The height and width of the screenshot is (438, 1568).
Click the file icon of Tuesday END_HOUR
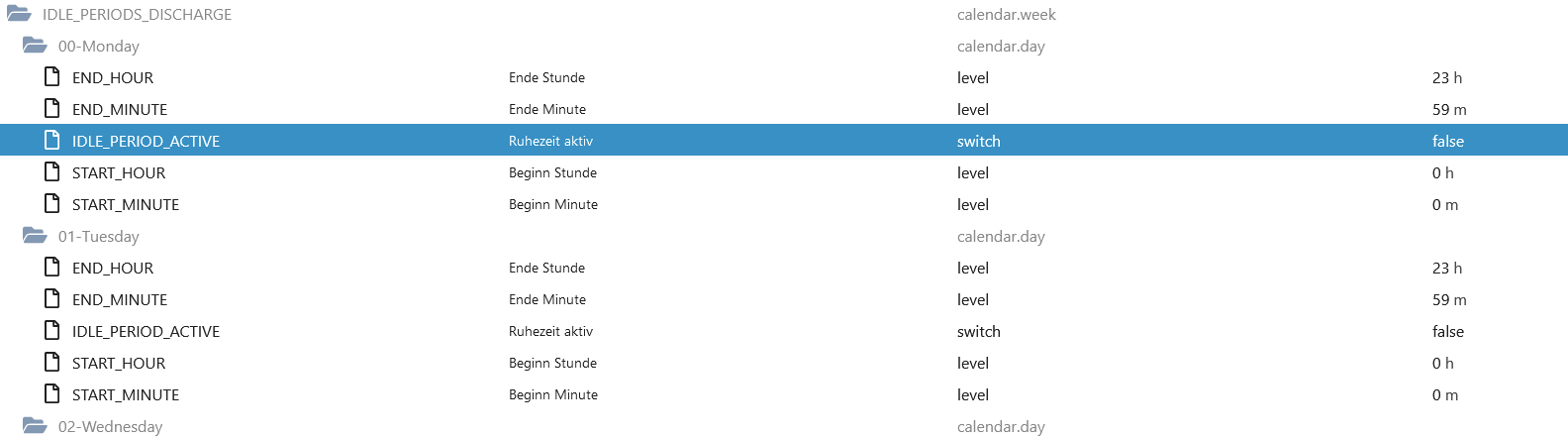pos(52,267)
